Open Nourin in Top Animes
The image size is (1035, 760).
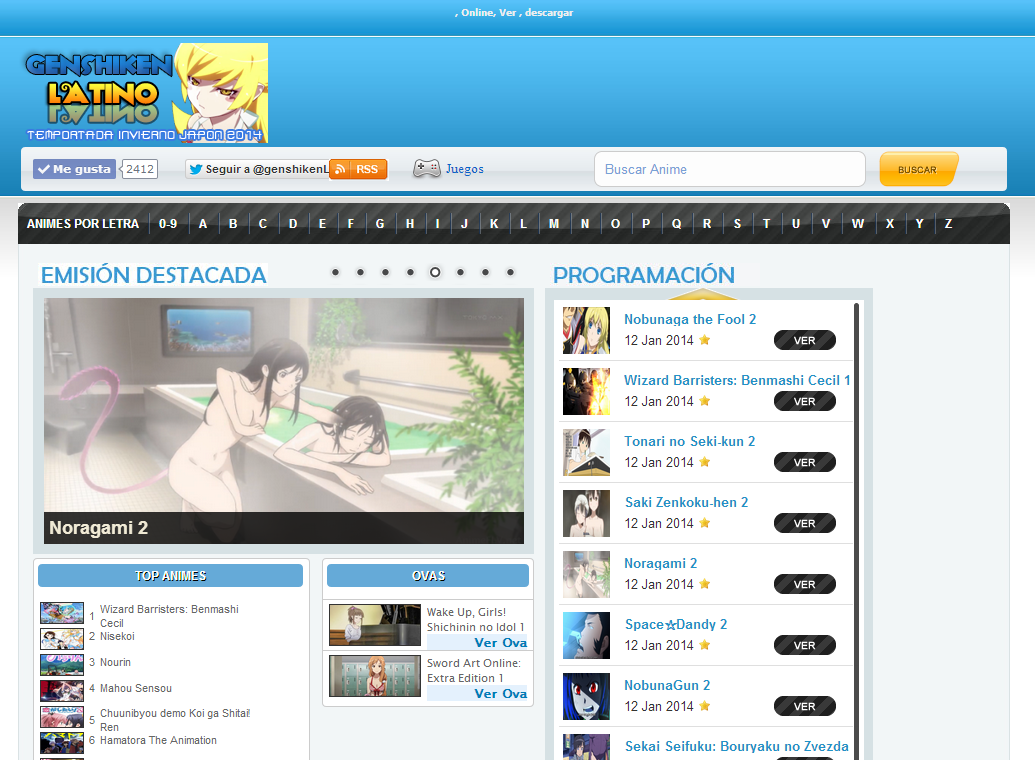click(116, 662)
